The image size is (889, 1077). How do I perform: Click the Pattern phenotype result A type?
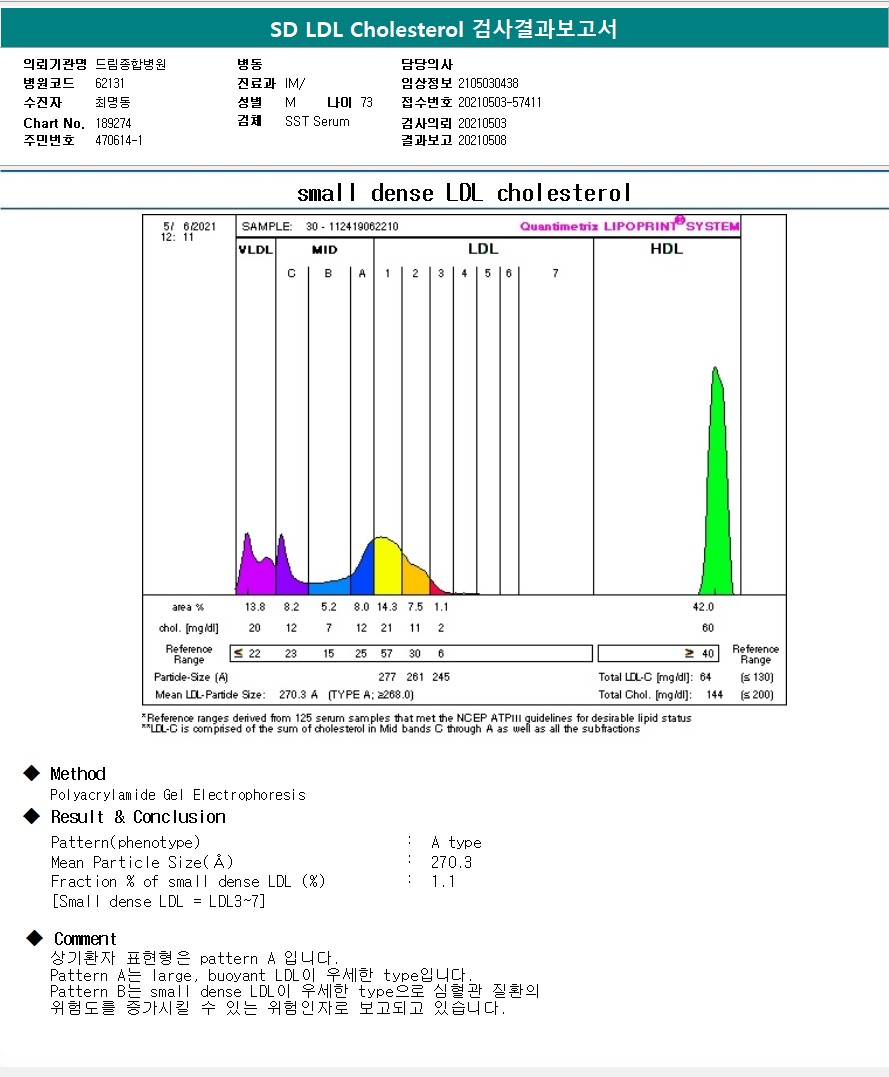(456, 842)
